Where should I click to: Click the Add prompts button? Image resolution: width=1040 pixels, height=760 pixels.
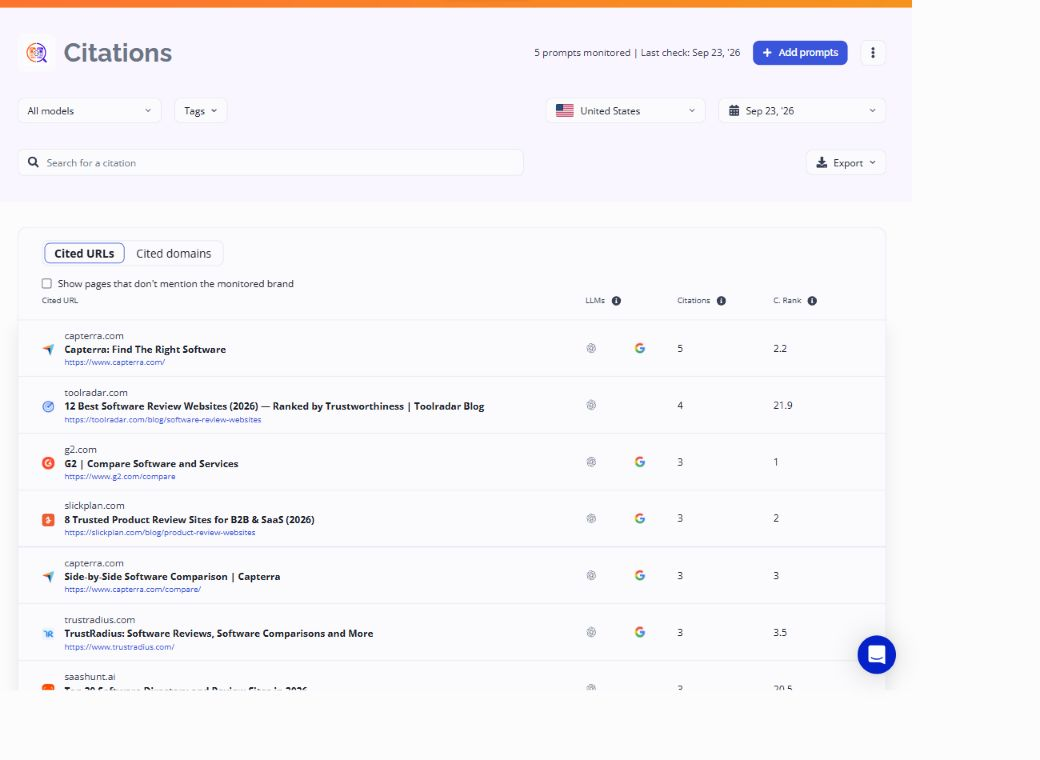tap(800, 53)
